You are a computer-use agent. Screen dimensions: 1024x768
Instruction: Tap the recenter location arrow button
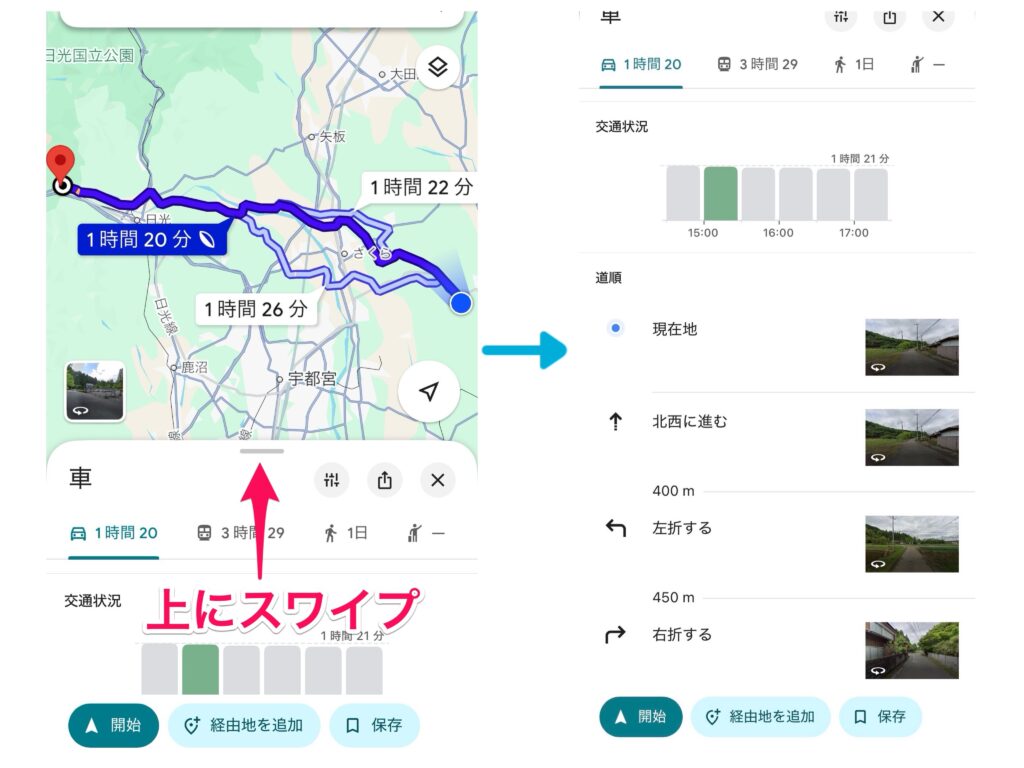pyautogui.click(x=429, y=392)
